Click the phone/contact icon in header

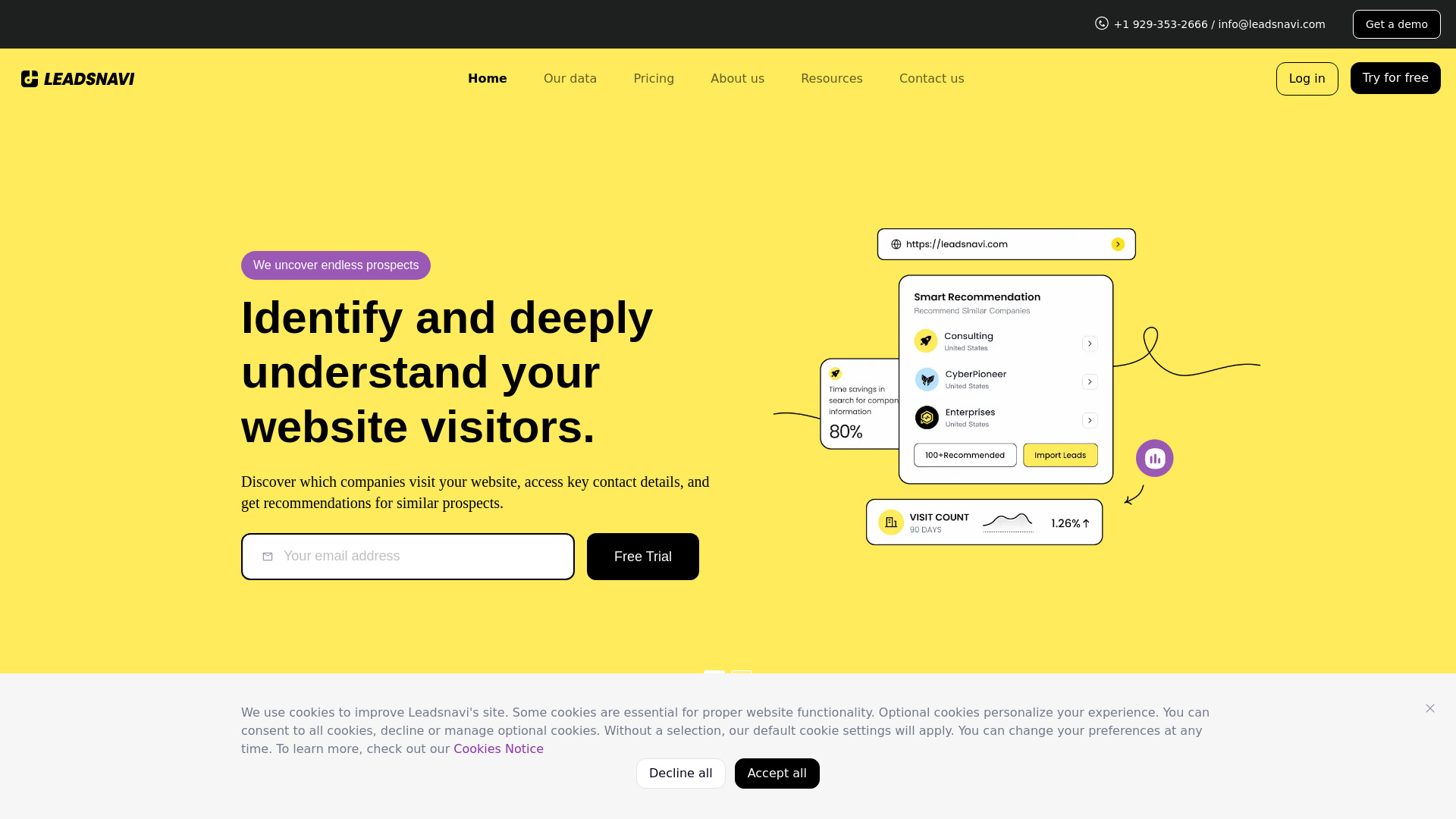tap(1102, 23)
